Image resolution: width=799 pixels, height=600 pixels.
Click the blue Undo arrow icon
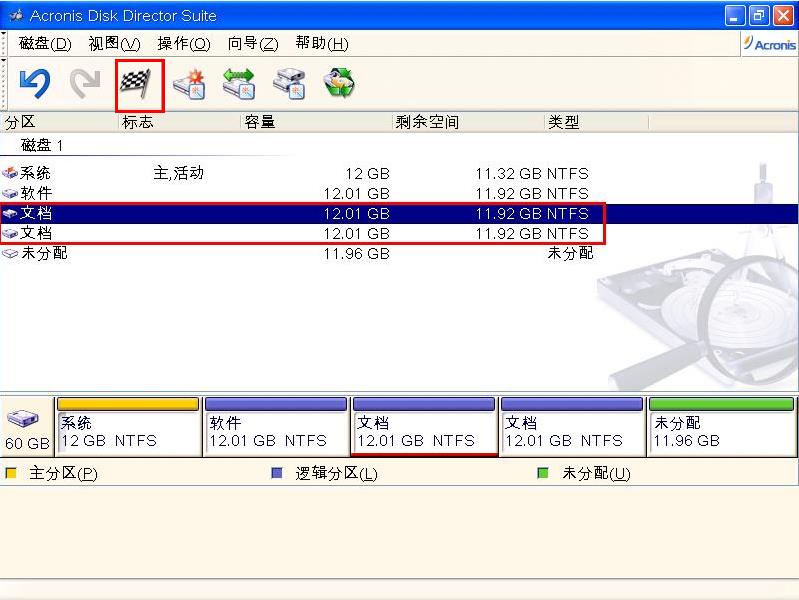[35, 84]
